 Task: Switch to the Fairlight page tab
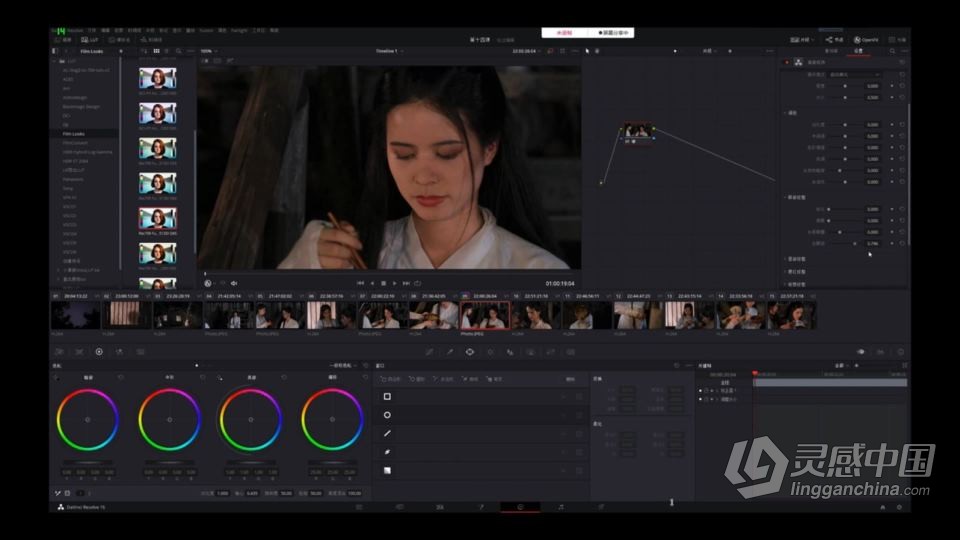coord(561,507)
